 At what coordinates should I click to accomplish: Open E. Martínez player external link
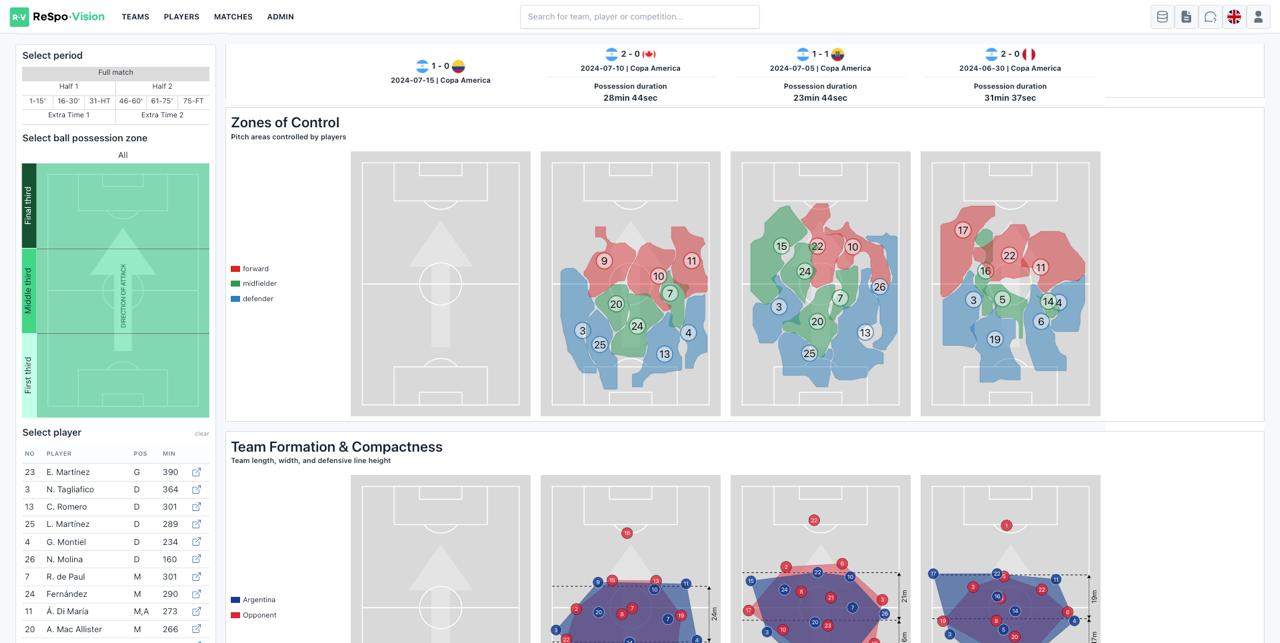click(196, 472)
